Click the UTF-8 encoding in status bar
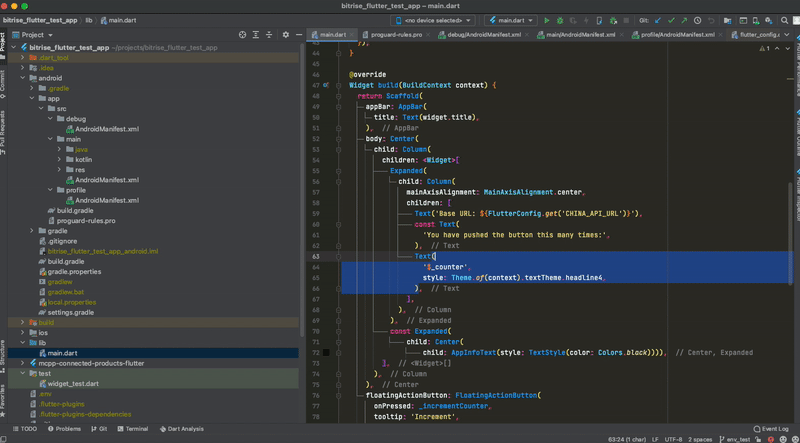 coord(673,439)
